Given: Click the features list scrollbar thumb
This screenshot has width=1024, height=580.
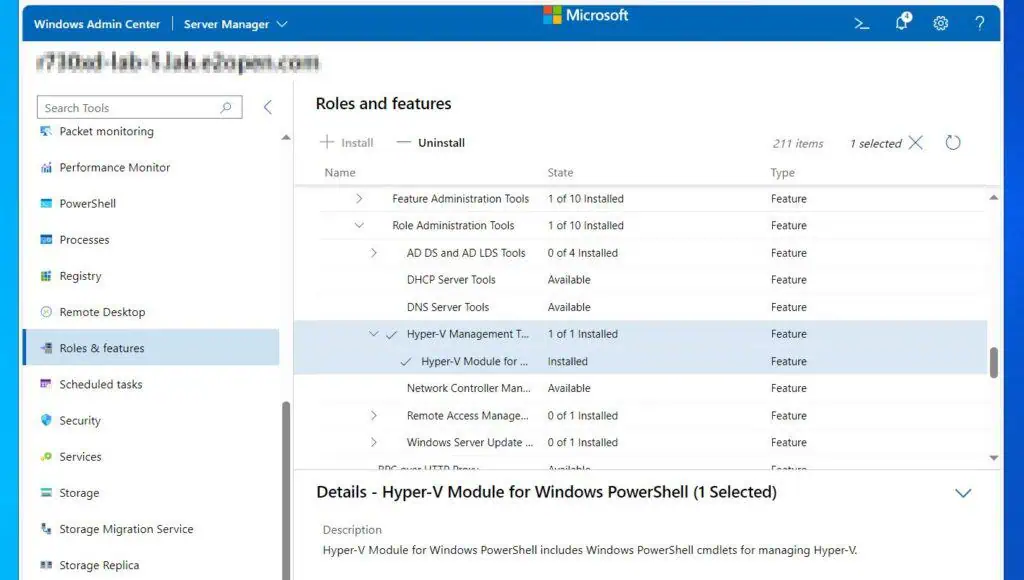Looking at the screenshot, I should pyautogui.click(x=993, y=362).
